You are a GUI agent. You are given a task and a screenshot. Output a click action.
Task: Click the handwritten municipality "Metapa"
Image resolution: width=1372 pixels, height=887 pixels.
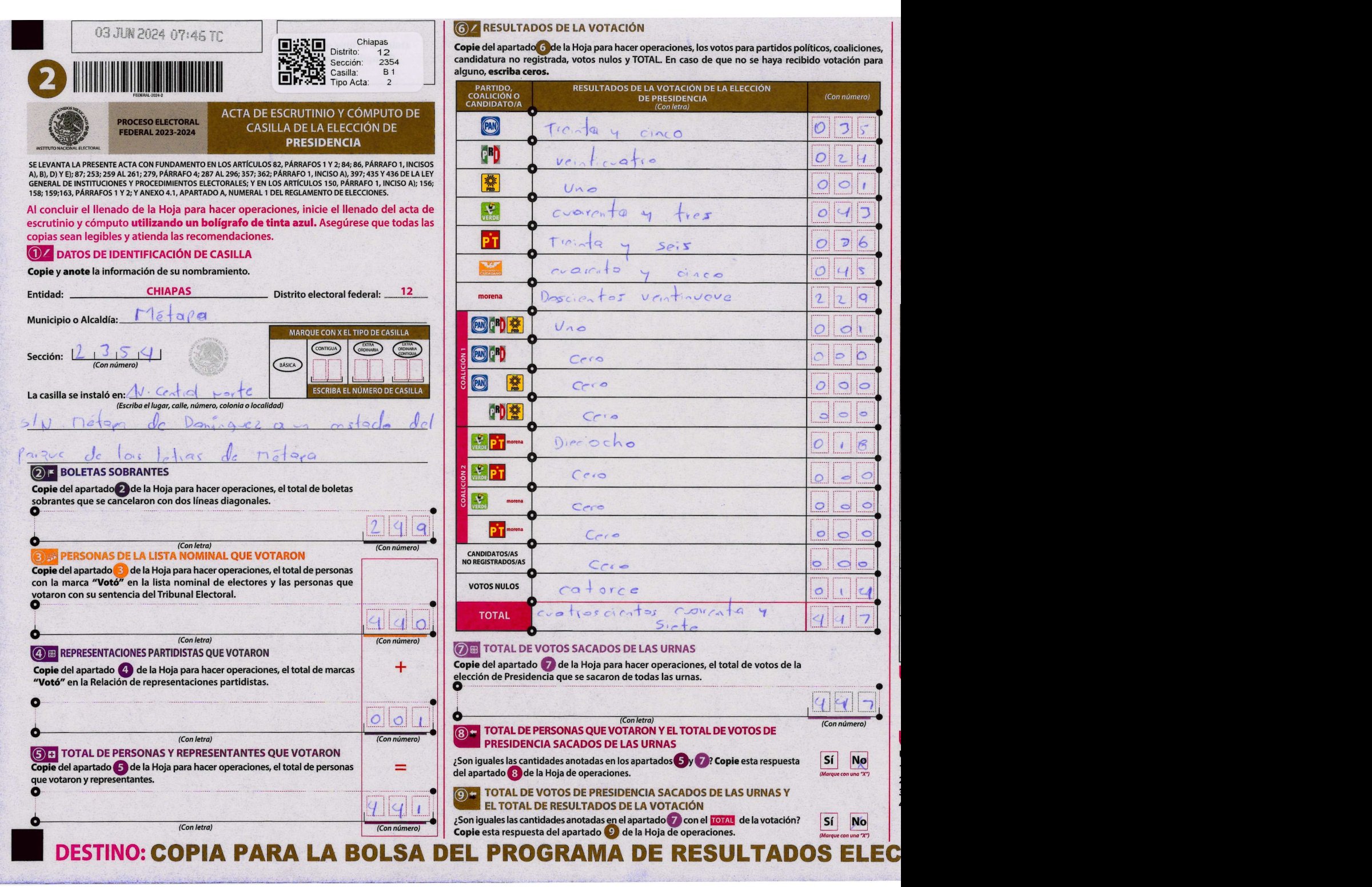coord(170,315)
